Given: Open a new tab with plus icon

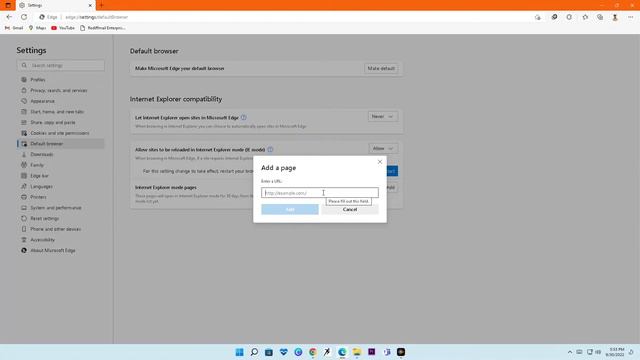Looking at the screenshot, I should click(x=101, y=5).
